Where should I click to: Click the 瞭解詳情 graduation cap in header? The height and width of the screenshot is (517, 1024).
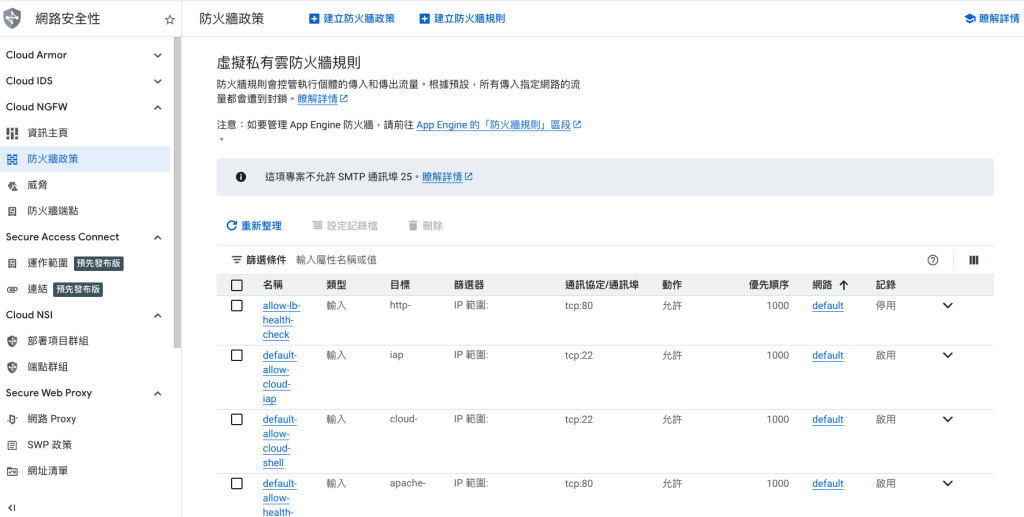click(968, 18)
